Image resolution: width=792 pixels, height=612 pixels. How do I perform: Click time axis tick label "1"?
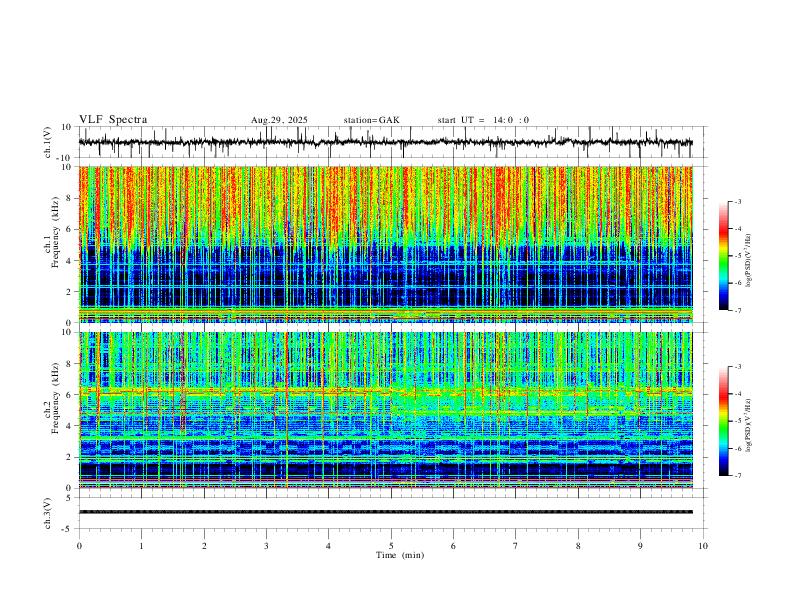coord(141,546)
